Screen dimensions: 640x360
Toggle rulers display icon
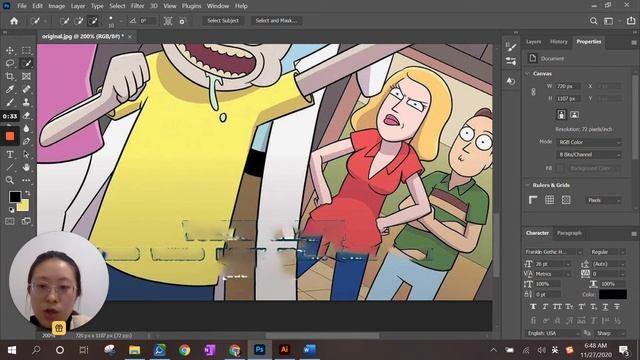tap(533, 200)
